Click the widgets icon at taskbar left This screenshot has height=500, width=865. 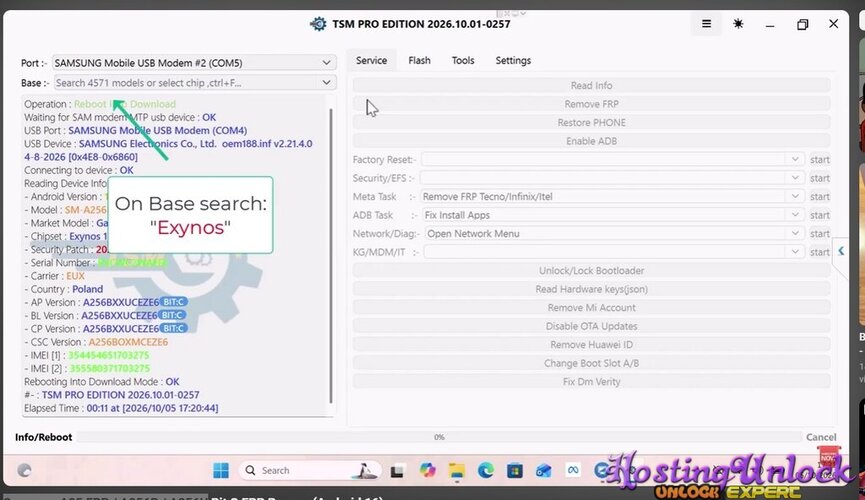(x=24, y=470)
